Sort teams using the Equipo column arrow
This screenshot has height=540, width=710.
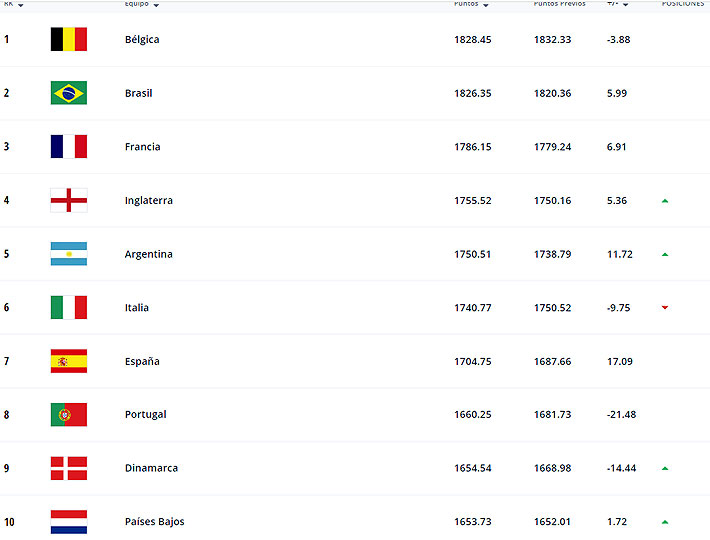click(156, 5)
